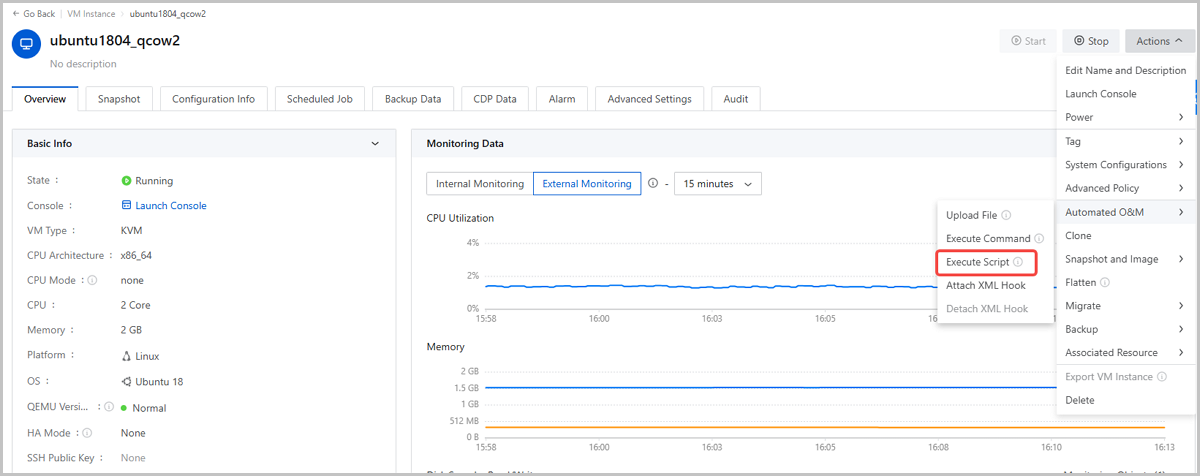The height and width of the screenshot is (476, 1200).
Task: Open the 15 minutes time range dropdown
Action: point(718,184)
